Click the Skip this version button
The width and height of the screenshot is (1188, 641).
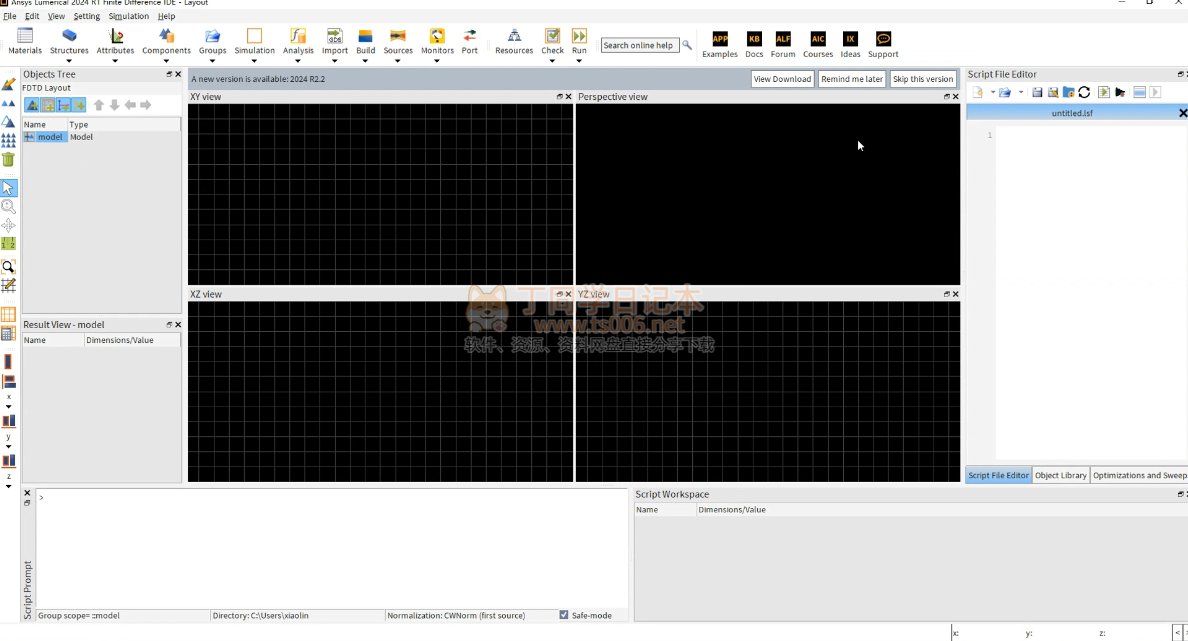[x=922, y=79]
